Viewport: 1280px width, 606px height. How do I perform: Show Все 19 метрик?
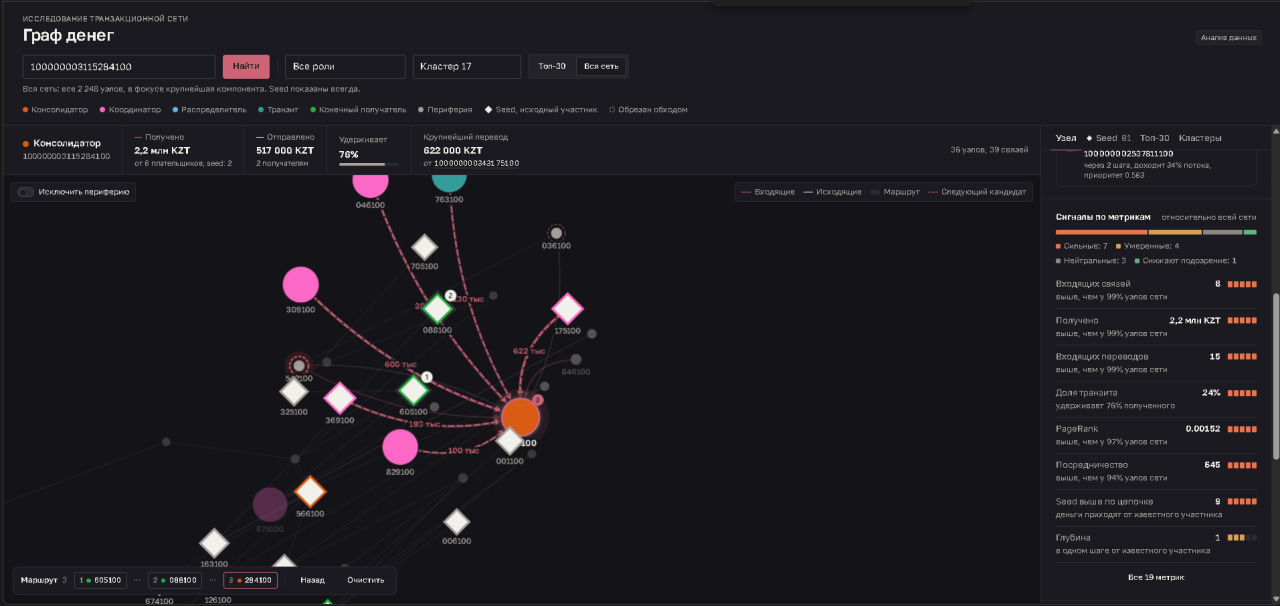click(x=1156, y=577)
